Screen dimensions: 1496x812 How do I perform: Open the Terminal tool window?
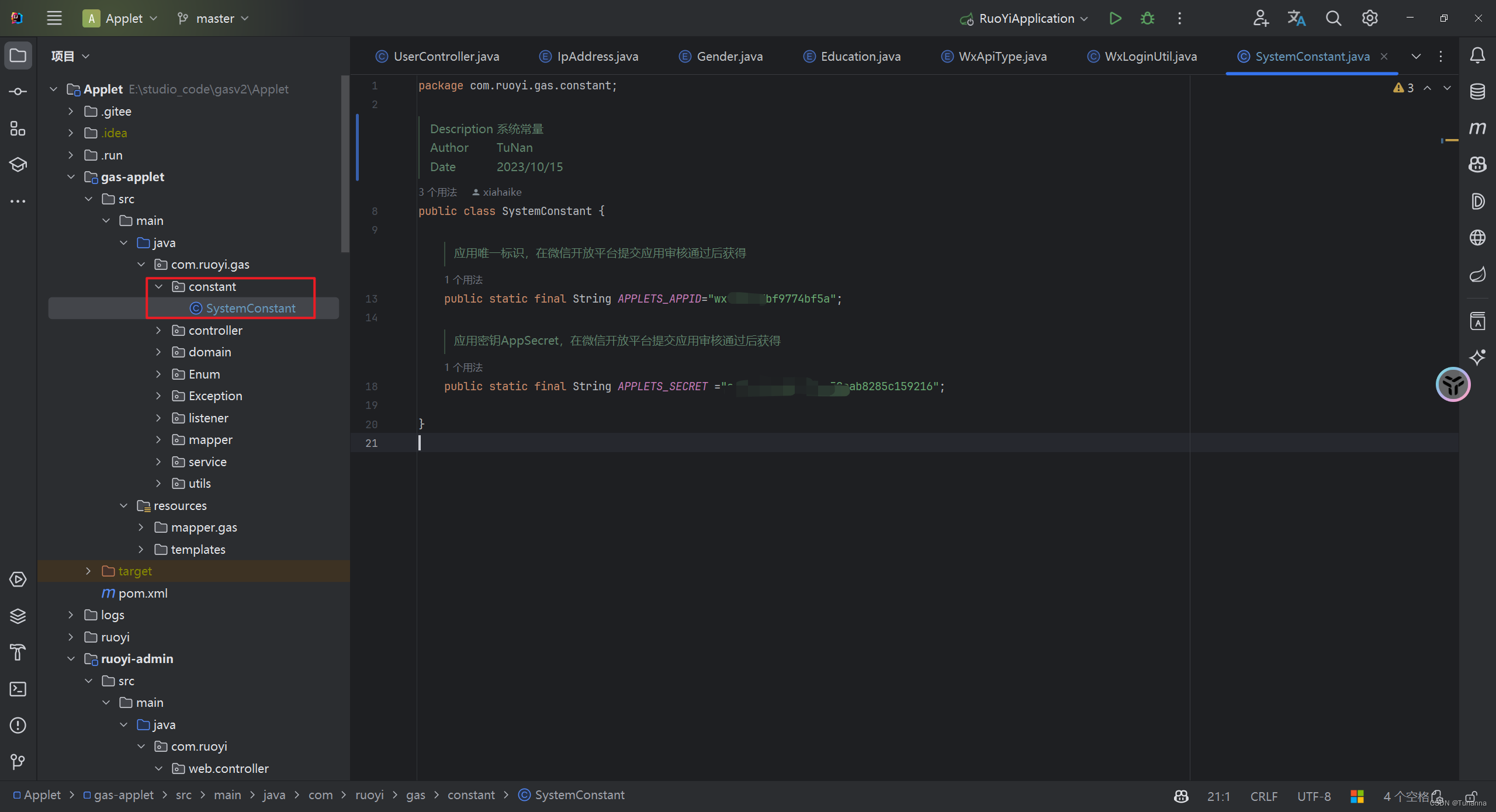18,689
